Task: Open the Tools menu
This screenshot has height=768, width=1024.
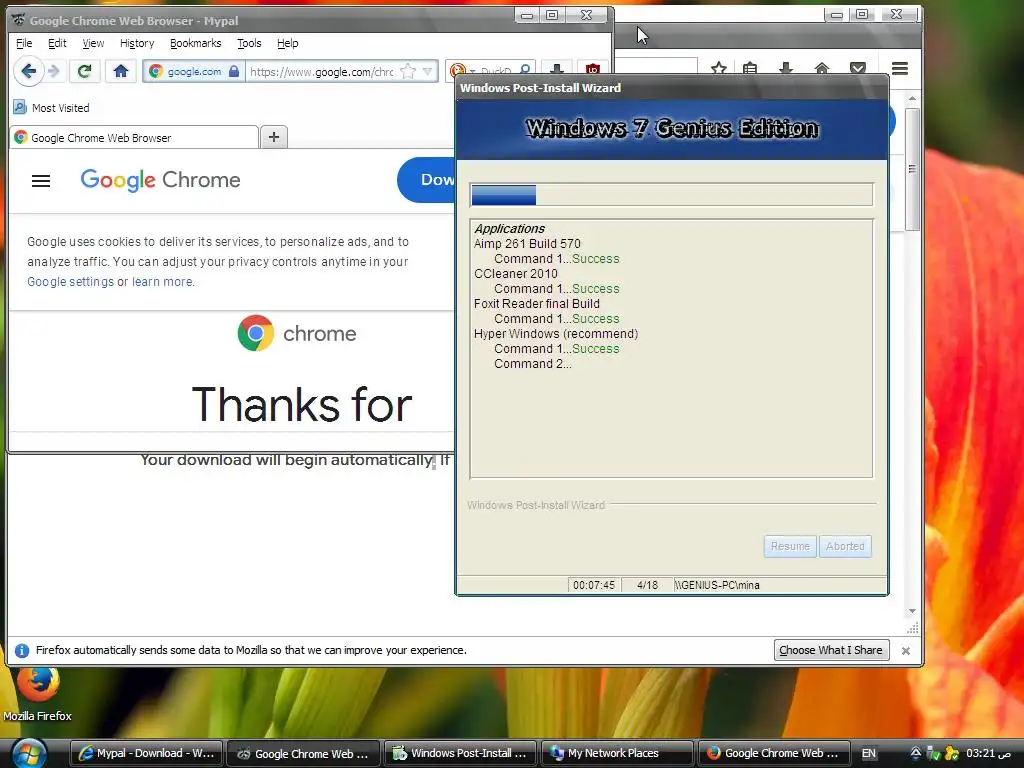Action: 249,43
